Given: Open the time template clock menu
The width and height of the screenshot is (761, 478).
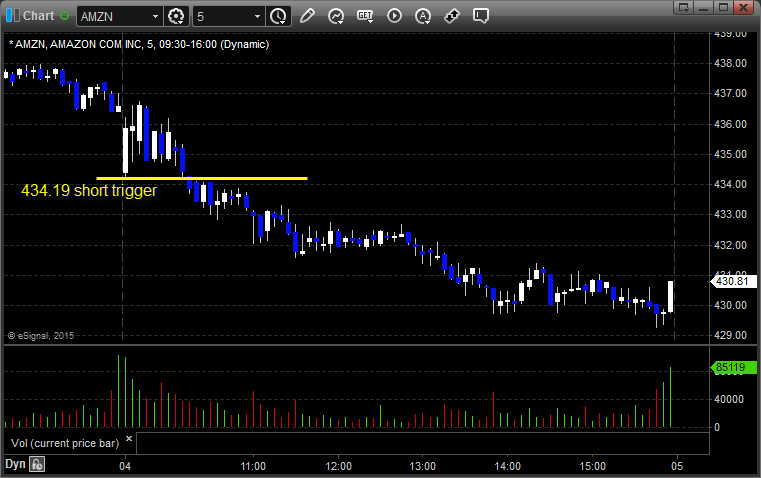Looking at the screenshot, I should coord(278,16).
